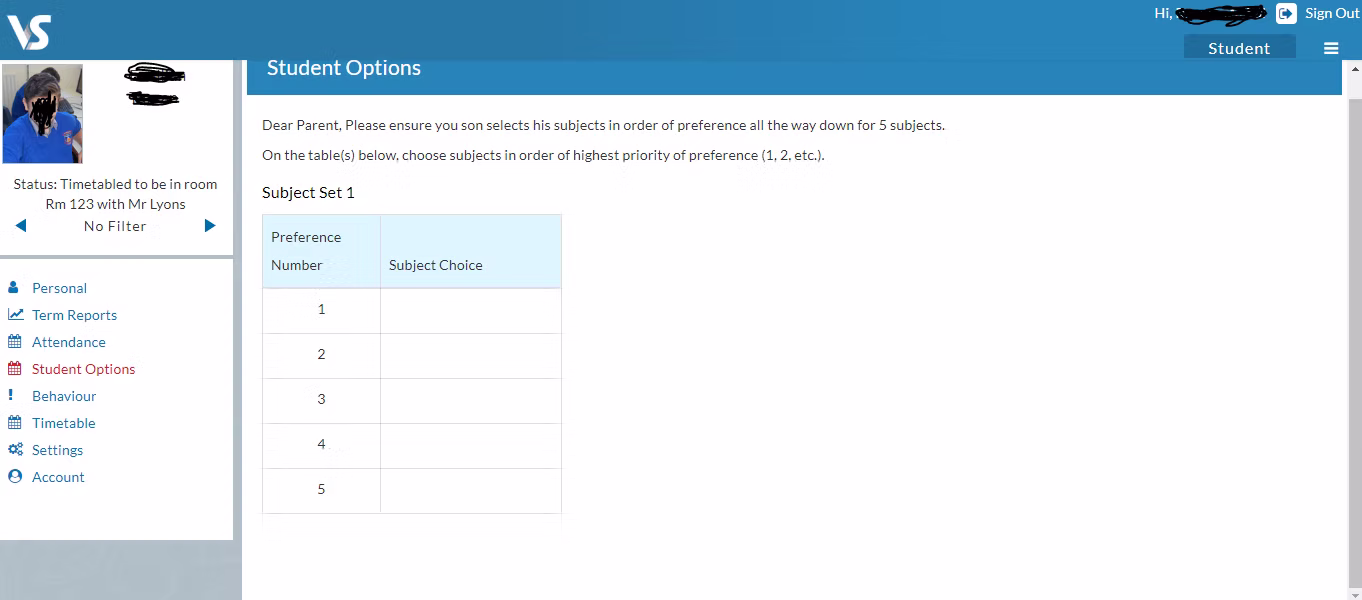Click the Attendance calendar icon
This screenshot has width=1362, height=600.
[x=15, y=342]
